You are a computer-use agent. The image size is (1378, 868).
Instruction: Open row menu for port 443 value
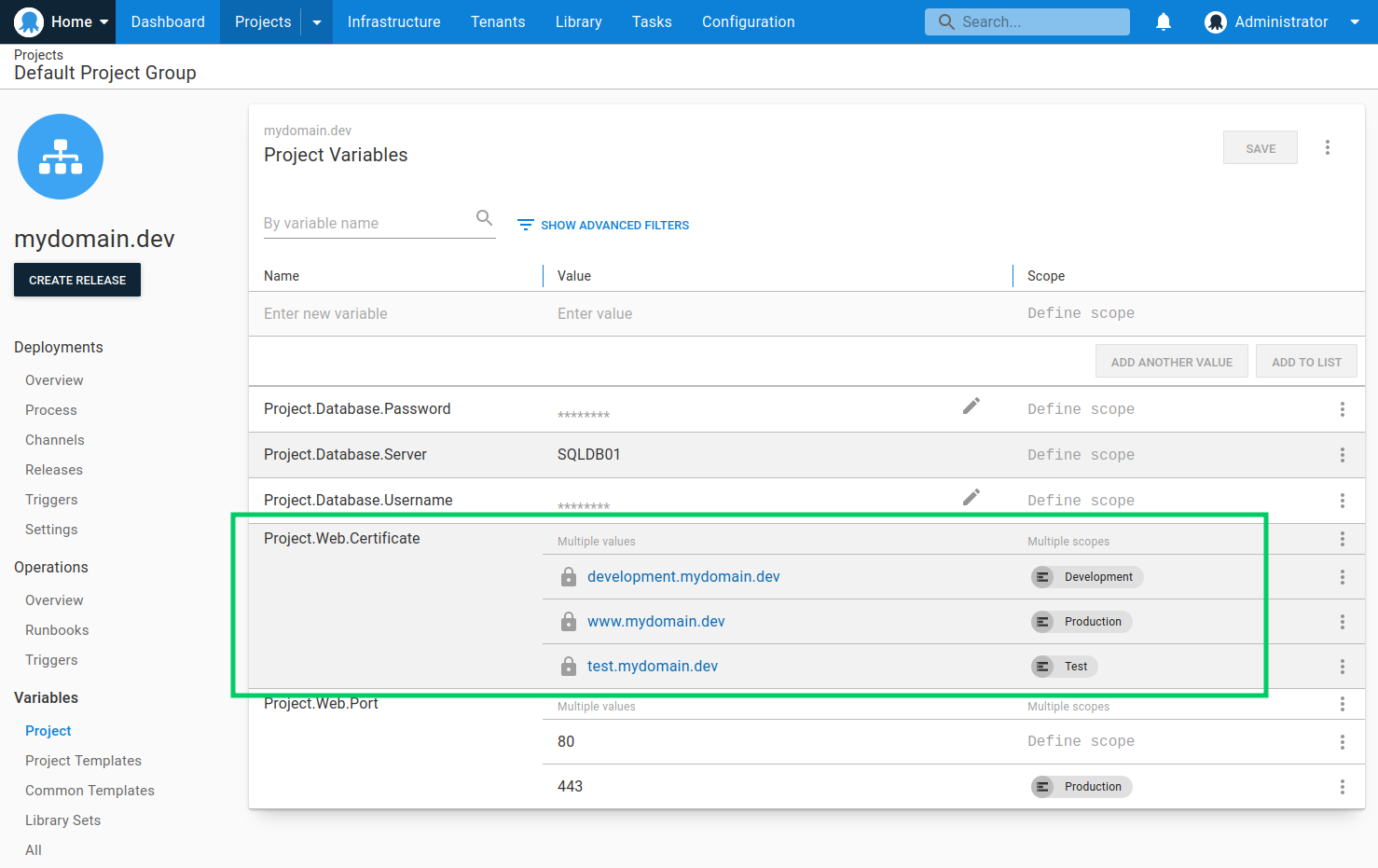(x=1342, y=787)
